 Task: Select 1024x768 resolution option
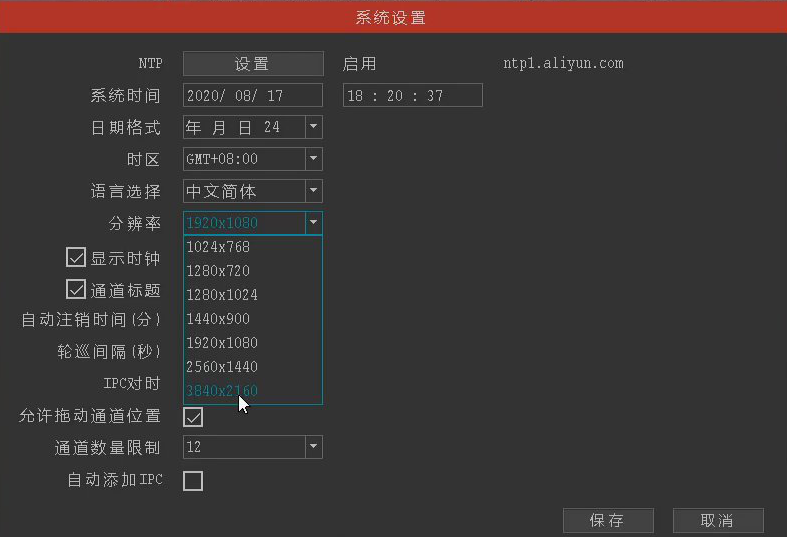[x=218, y=247]
